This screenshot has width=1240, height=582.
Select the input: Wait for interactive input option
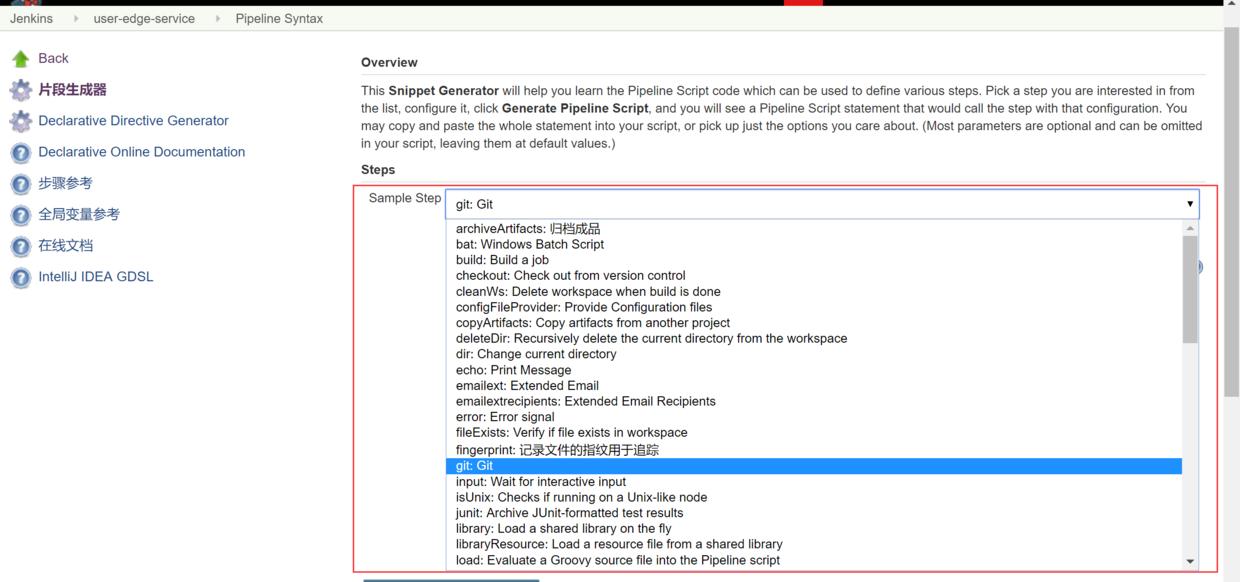(x=540, y=481)
